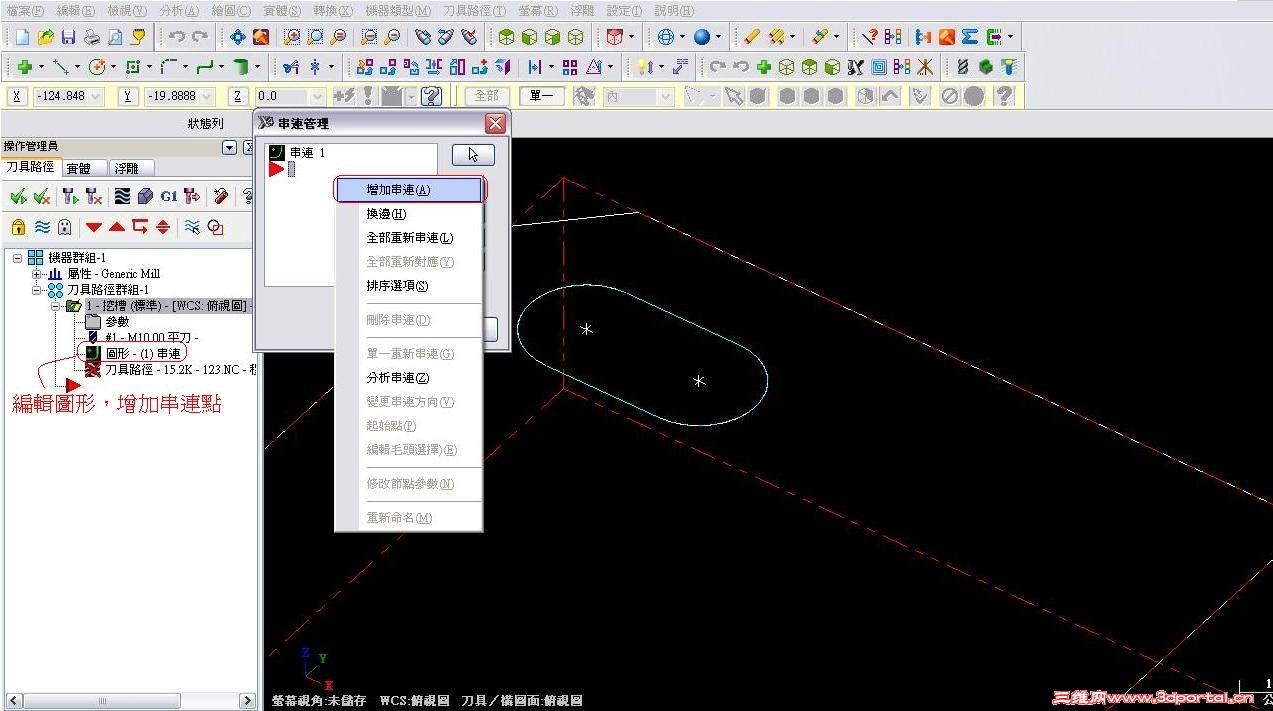Click the help question mark beside Z field
This screenshot has height=711, width=1273.
431,96
